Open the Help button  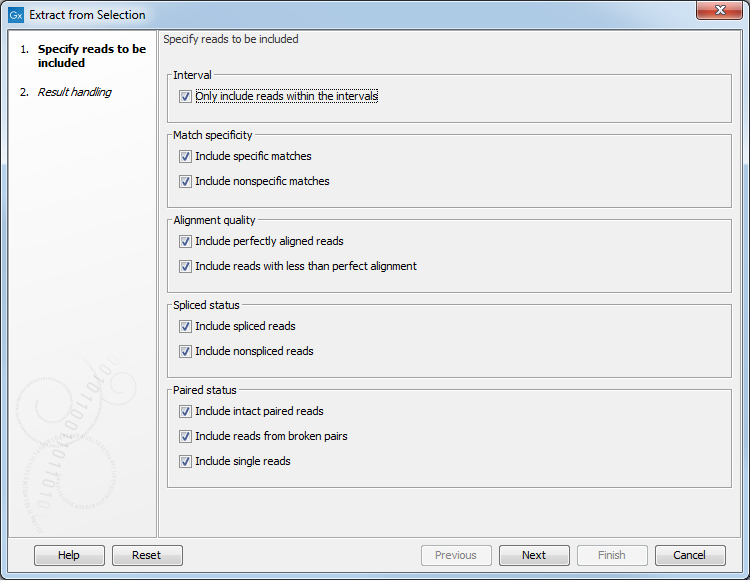[x=69, y=555]
